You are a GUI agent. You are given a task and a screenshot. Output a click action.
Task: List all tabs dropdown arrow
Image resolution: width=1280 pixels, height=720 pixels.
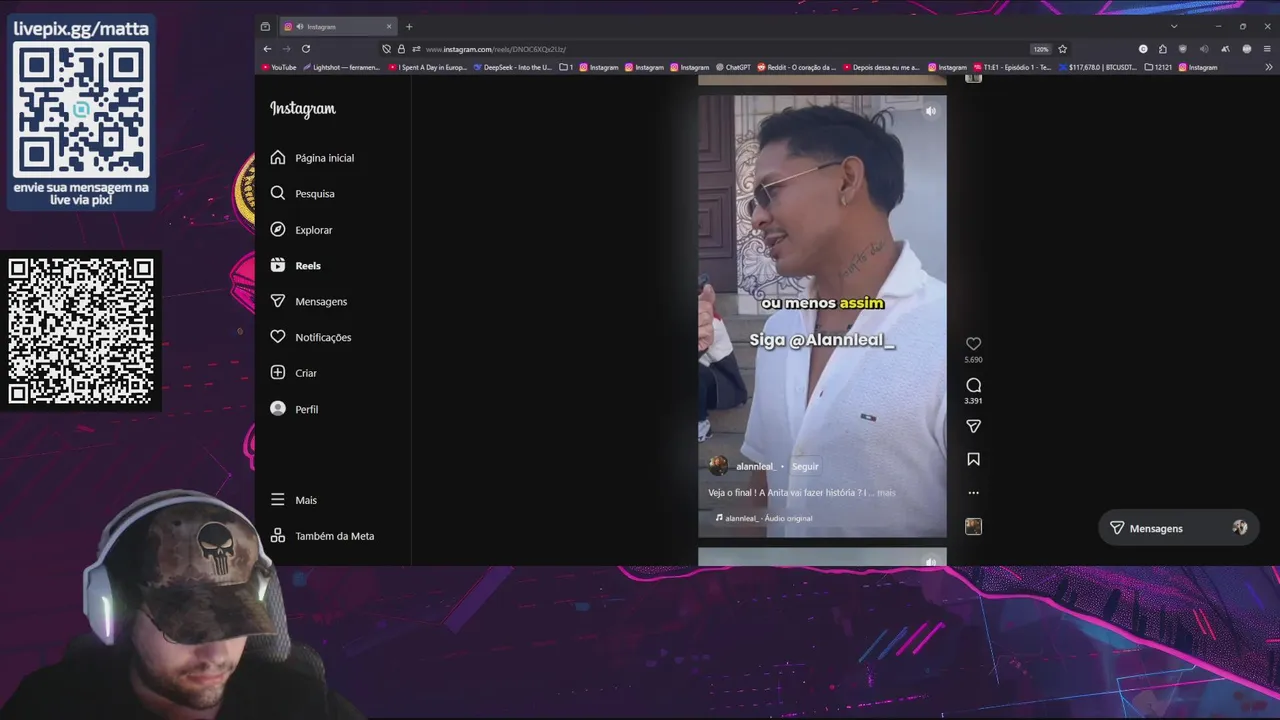point(1173,27)
